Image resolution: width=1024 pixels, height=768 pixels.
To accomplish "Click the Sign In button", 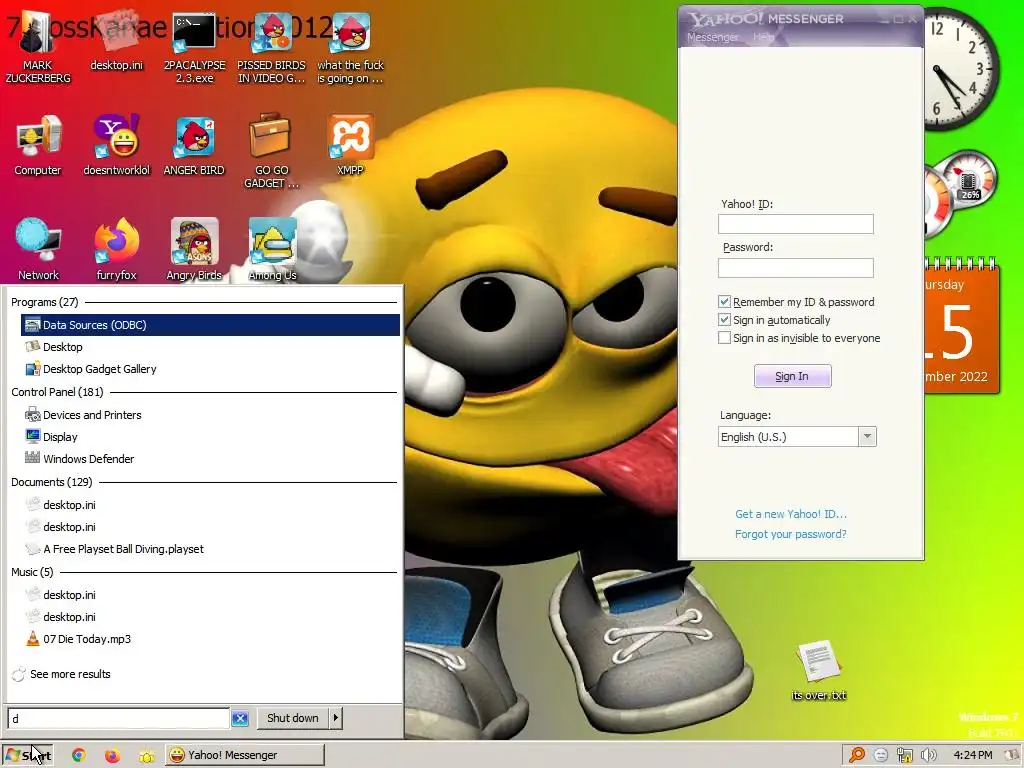I will pos(792,376).
